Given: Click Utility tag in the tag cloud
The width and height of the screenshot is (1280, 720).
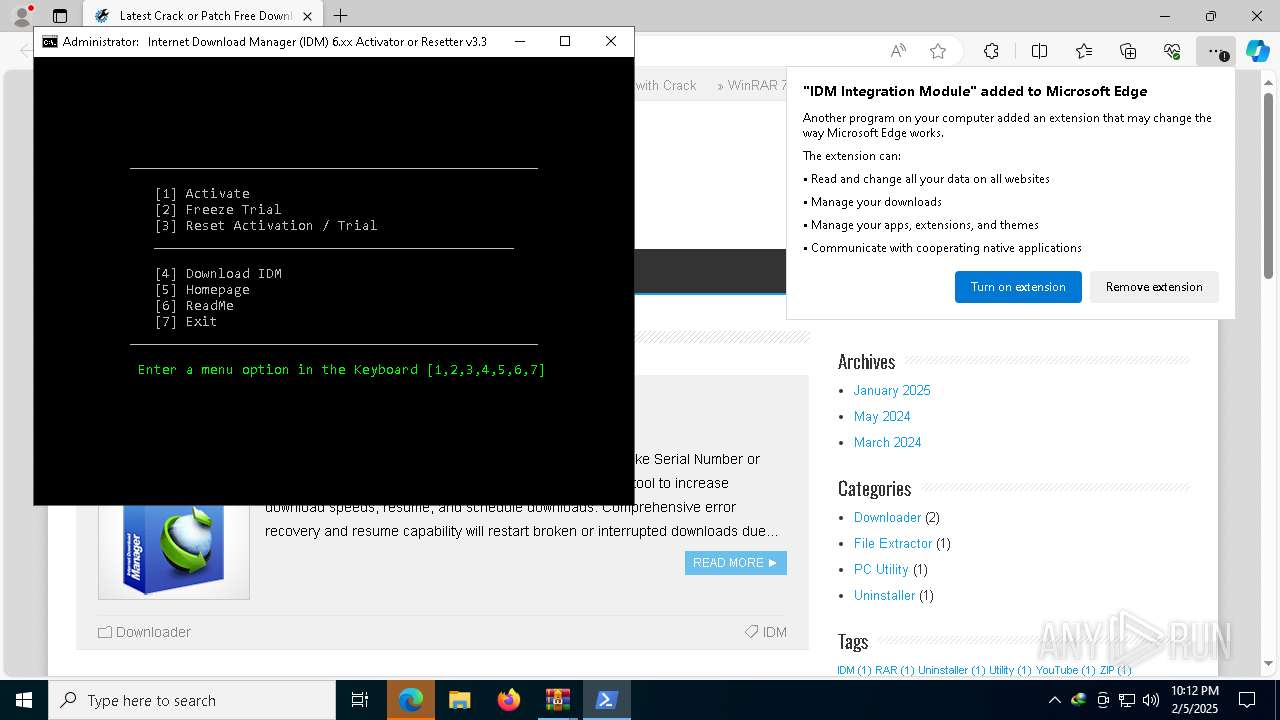Looking at the screenshot, I should (x=1001, y=670).
